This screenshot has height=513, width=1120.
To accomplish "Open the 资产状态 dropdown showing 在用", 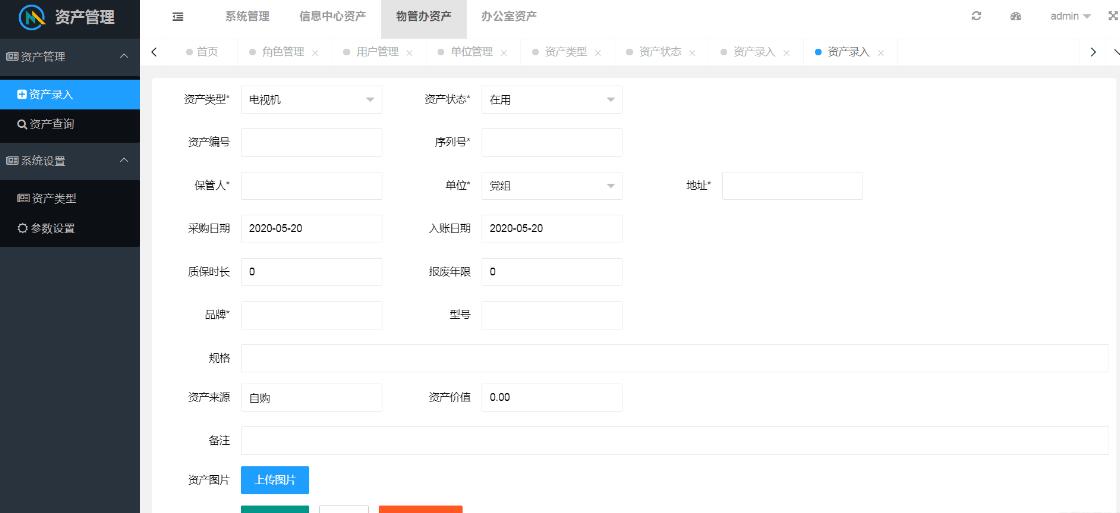I will [551, 100].
